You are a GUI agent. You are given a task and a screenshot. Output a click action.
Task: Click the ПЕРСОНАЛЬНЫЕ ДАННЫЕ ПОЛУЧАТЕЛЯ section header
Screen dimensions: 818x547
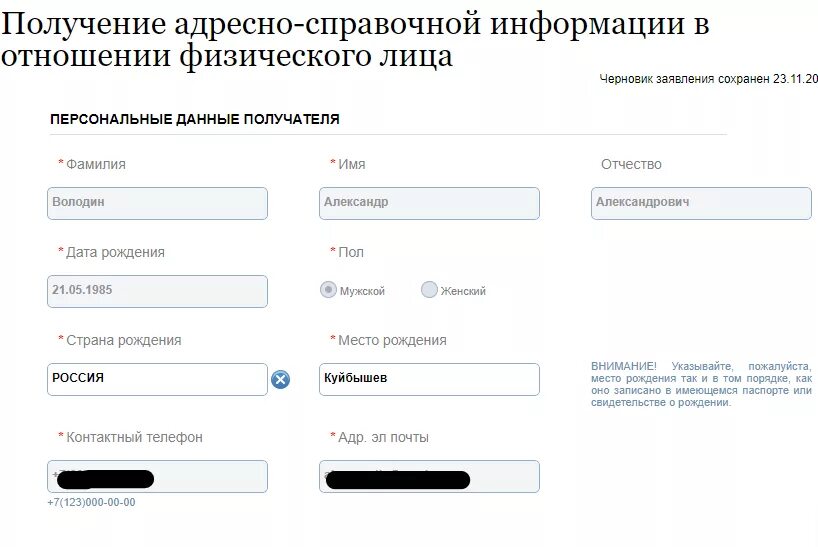[195, 119]
